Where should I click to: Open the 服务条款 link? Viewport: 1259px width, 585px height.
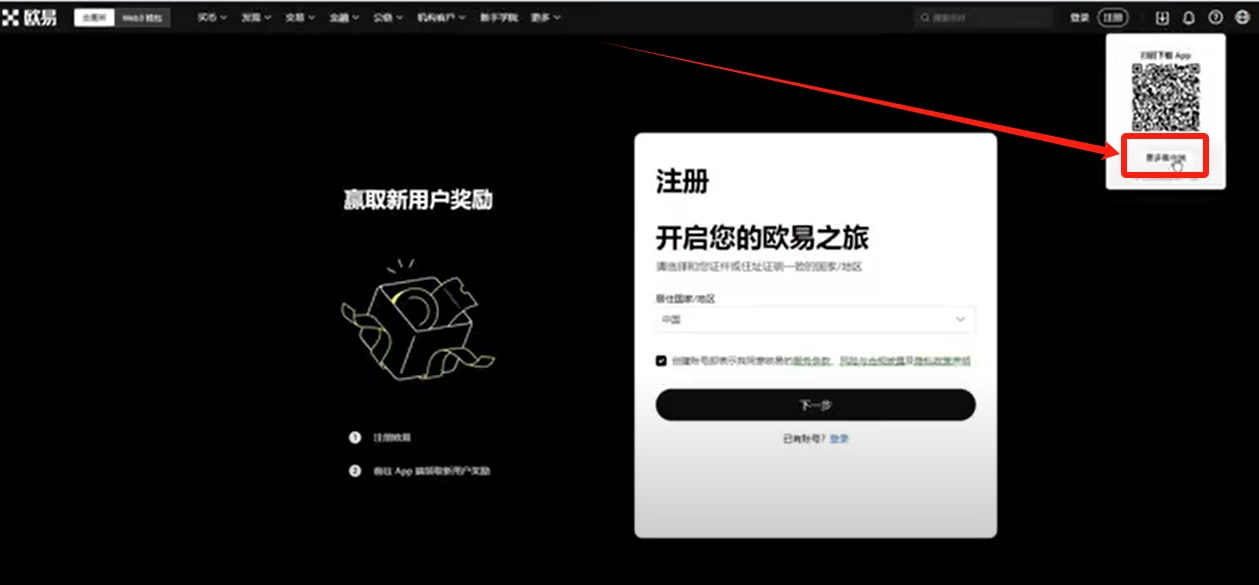pos(812,361)
